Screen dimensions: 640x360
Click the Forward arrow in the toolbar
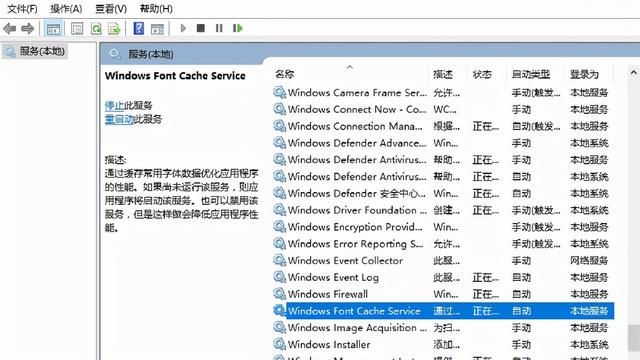click(x=28, y=28)
